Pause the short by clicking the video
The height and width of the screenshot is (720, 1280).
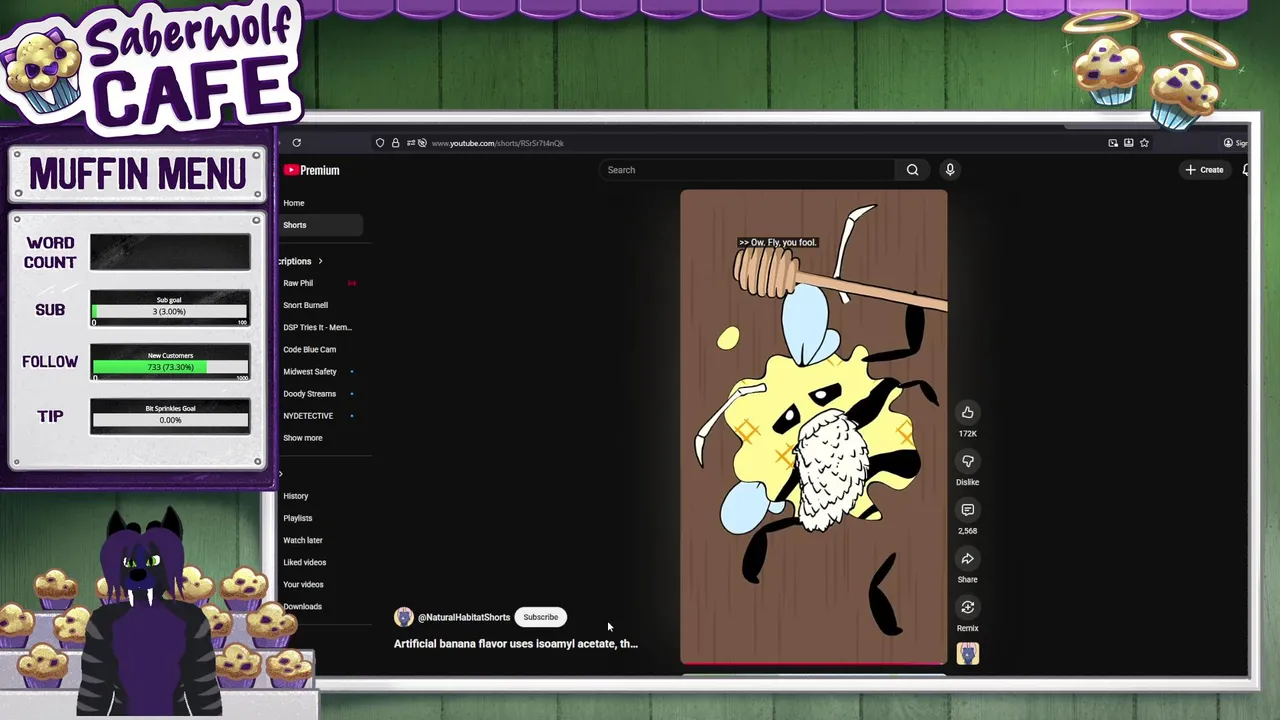(813, 427)
